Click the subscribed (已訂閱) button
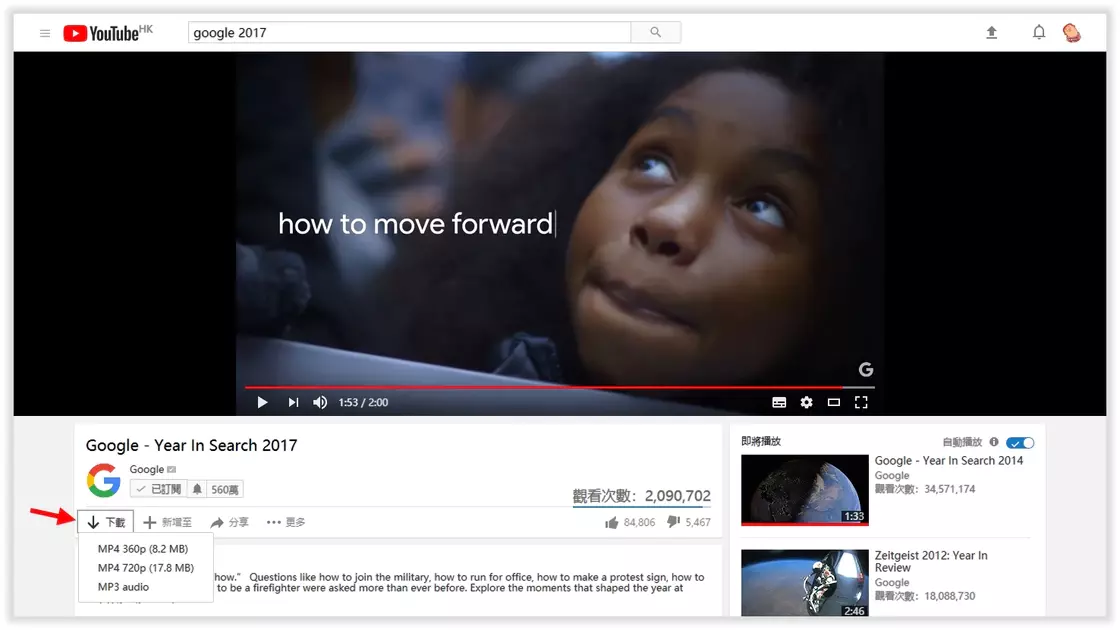The width and height of the screenshot is (1120, 630). coord(159,489)
